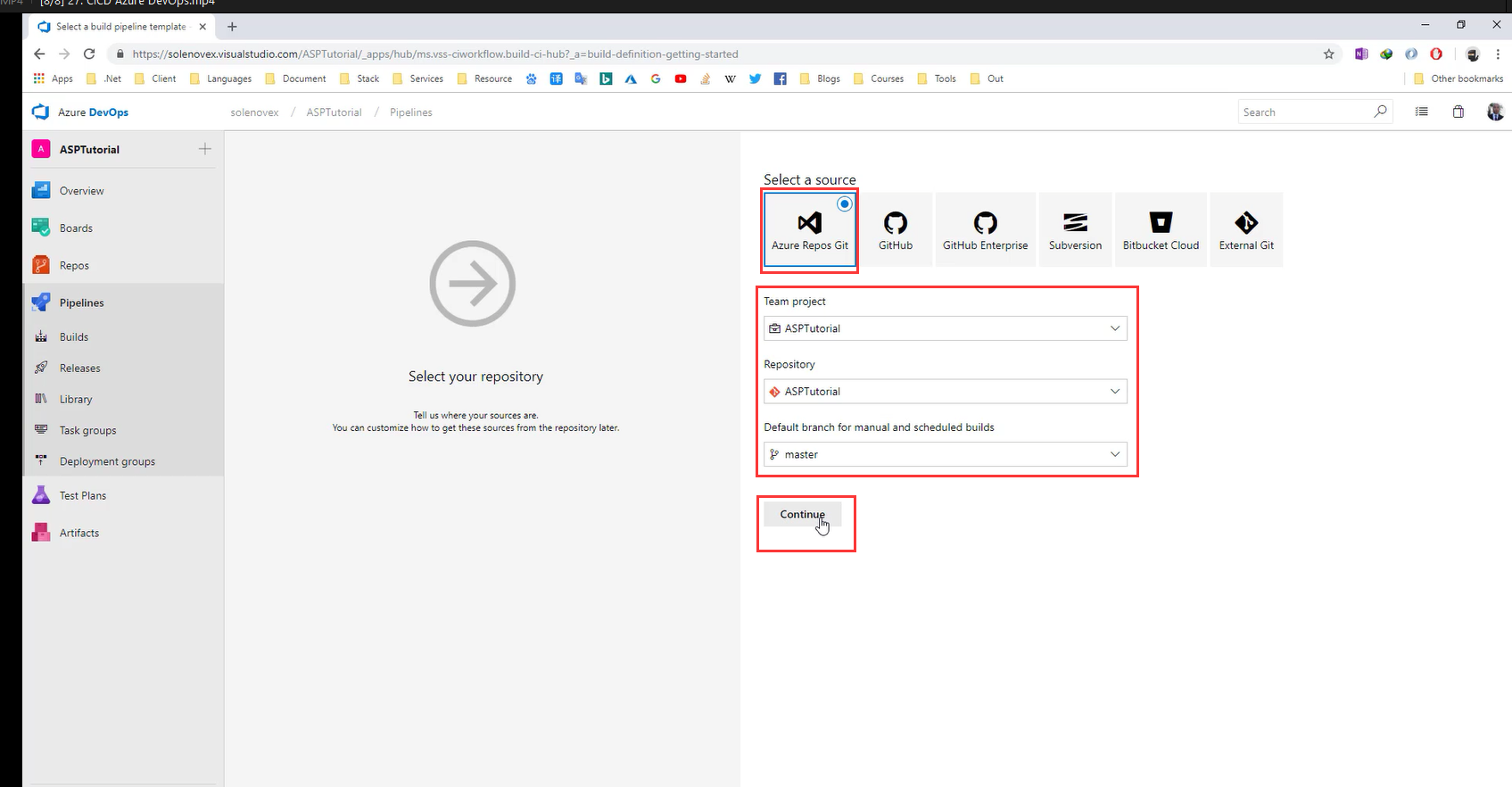This screenshot has width=1512, height=787.
Task: Click the Azure DevOps logo
Action: pyautogui.click(x=40, y=112)
